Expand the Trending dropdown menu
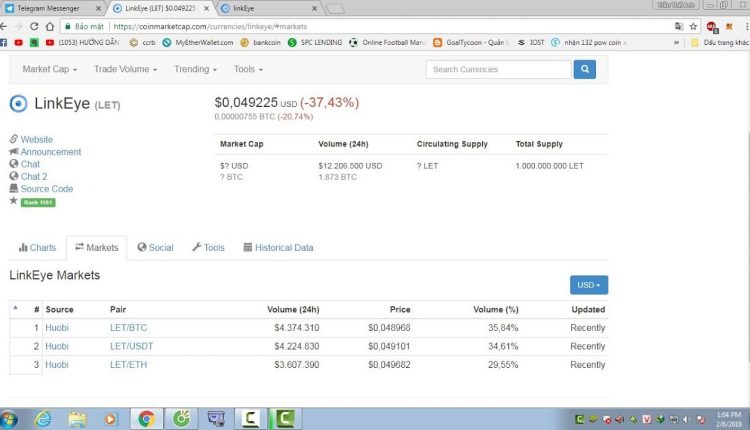750x430 pixels. [195, 69]
